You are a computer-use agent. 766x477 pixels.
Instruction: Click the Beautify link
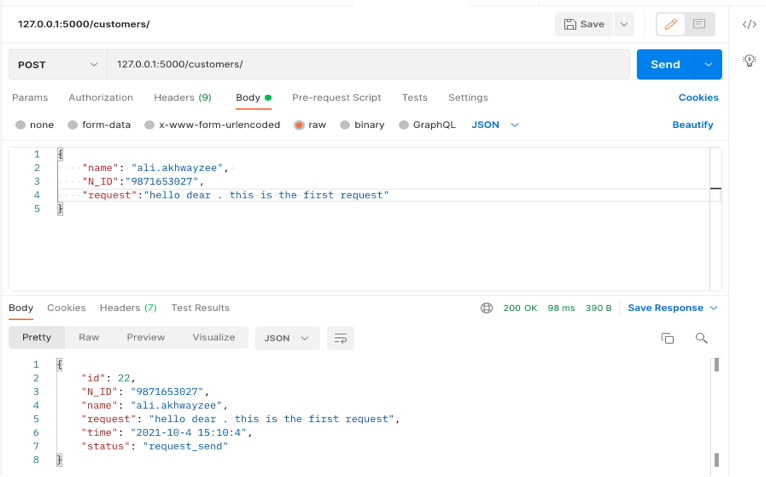[x=692, y=125]
